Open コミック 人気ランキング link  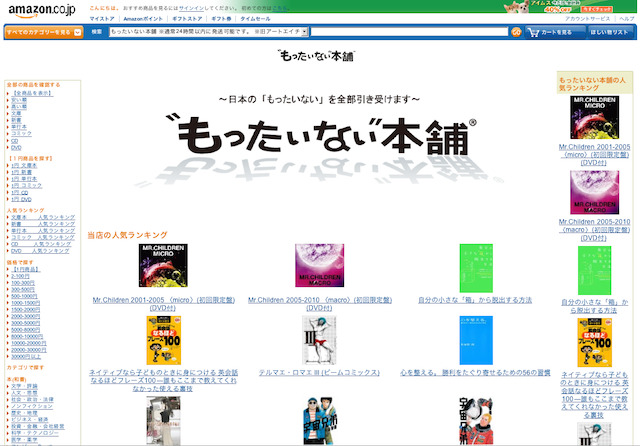pyautogui.click(x=43, y=237)
